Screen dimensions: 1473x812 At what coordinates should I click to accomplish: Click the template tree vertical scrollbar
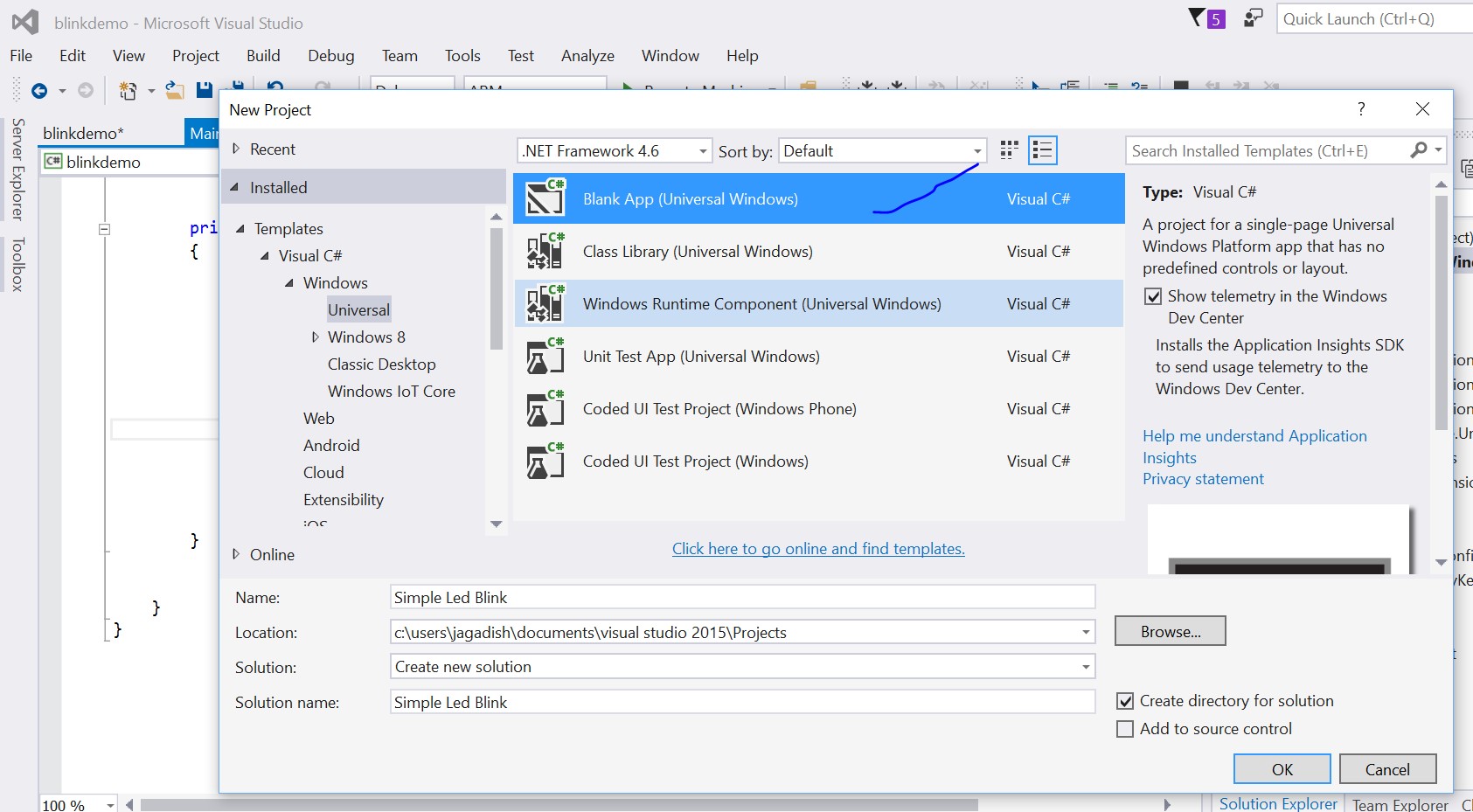497,288
